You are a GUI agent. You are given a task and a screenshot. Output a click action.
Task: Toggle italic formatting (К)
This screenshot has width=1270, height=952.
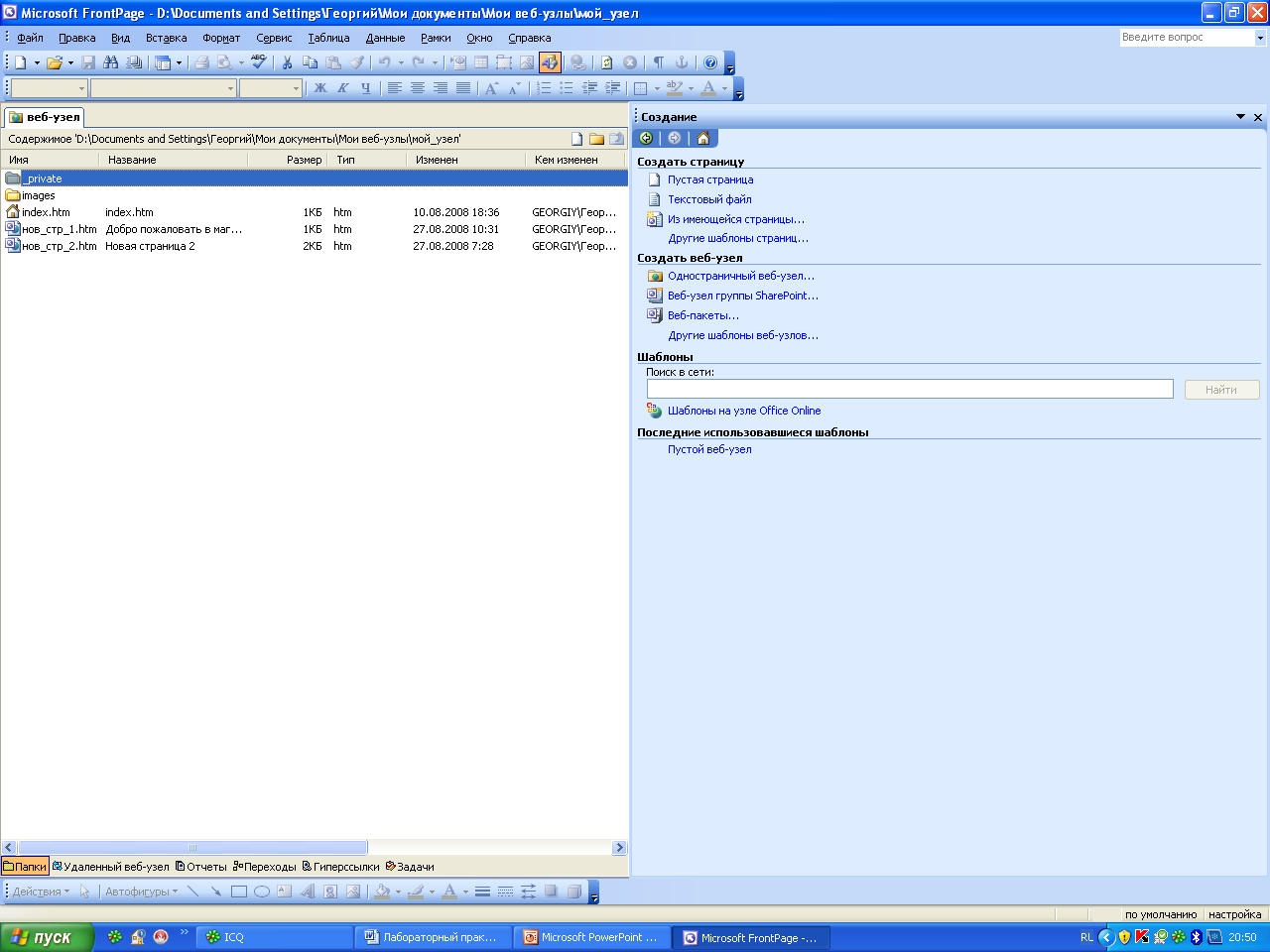point(342,88)
